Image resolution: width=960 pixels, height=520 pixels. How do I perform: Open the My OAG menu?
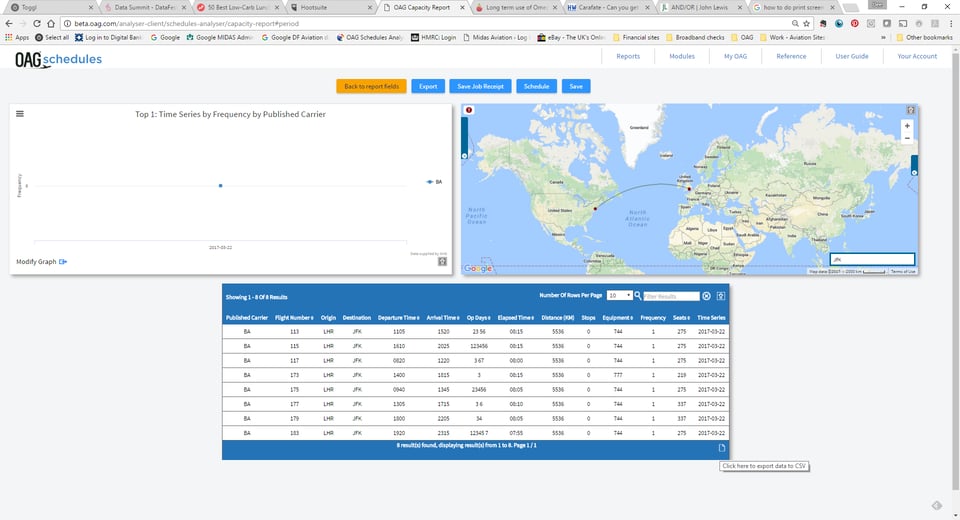pyautogui.click(x=735, y=56)
